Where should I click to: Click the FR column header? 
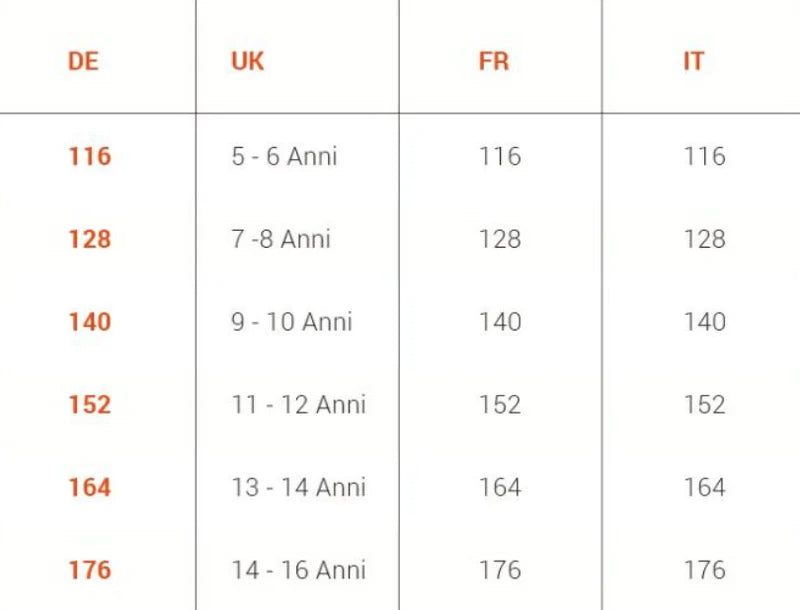pyautogui.click(x=494, y=61)
